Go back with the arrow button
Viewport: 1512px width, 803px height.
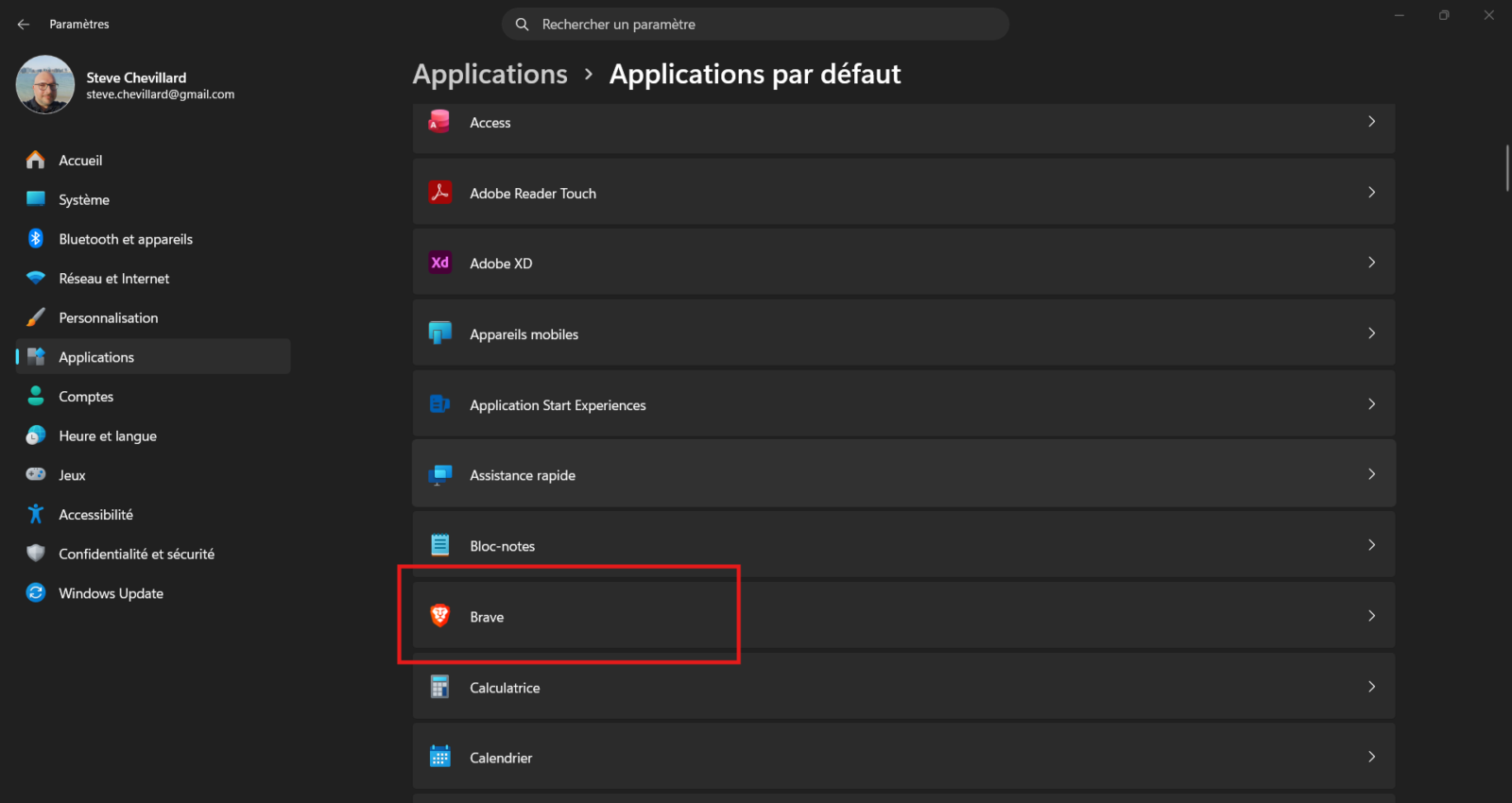click(x=24, y=24)
